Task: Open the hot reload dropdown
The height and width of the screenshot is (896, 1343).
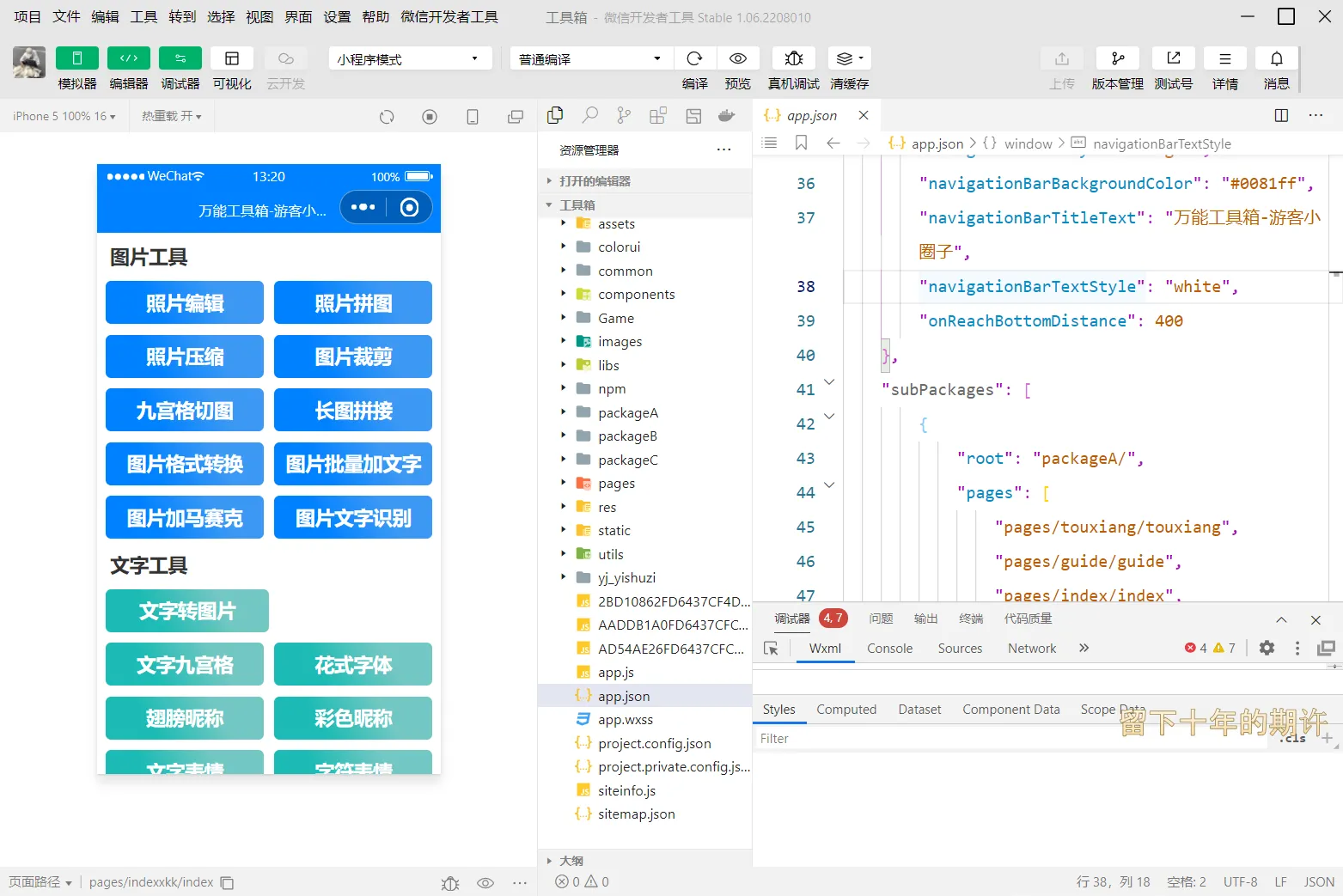Action: [172, 116]
